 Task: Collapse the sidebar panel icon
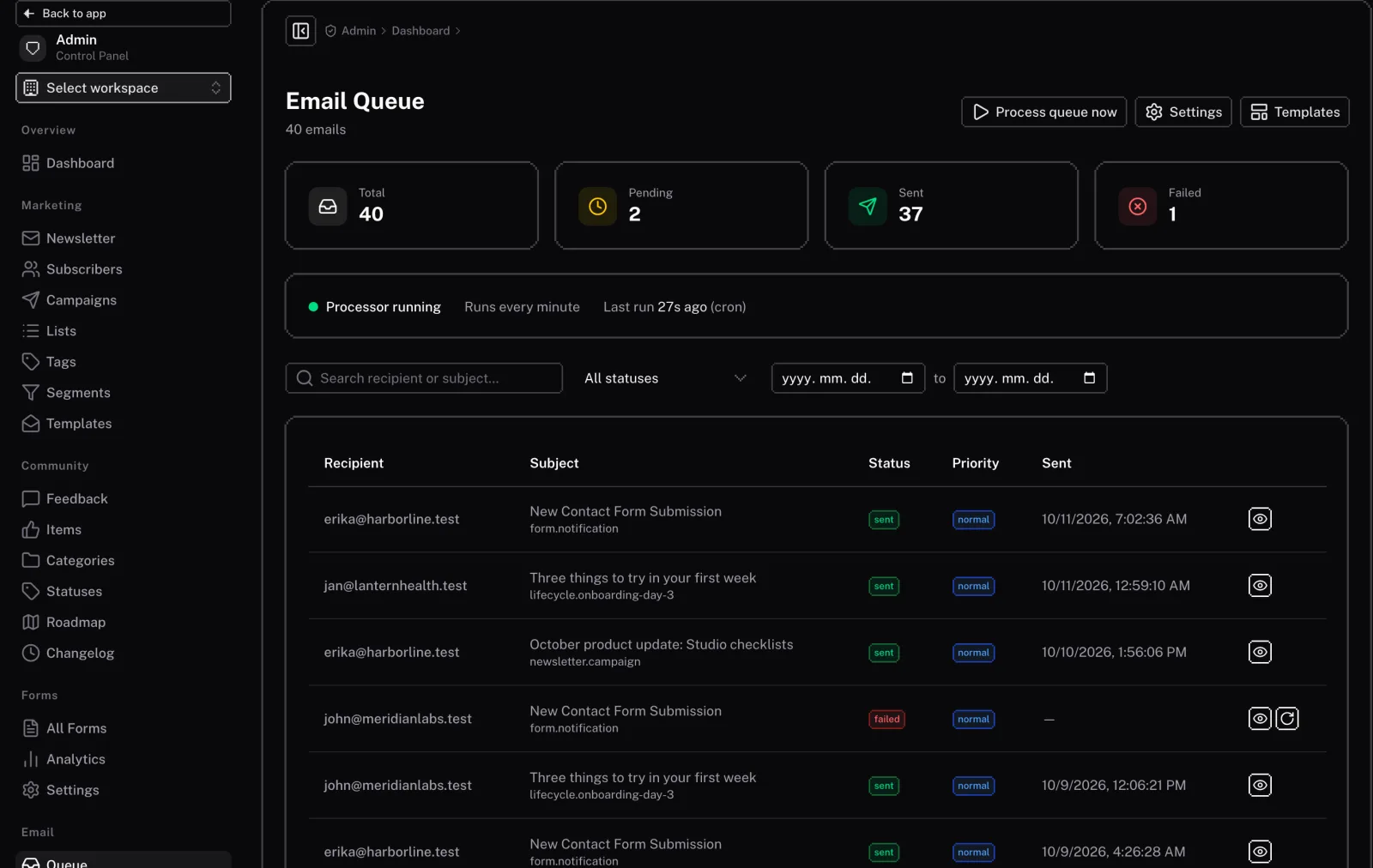(300, 31)
